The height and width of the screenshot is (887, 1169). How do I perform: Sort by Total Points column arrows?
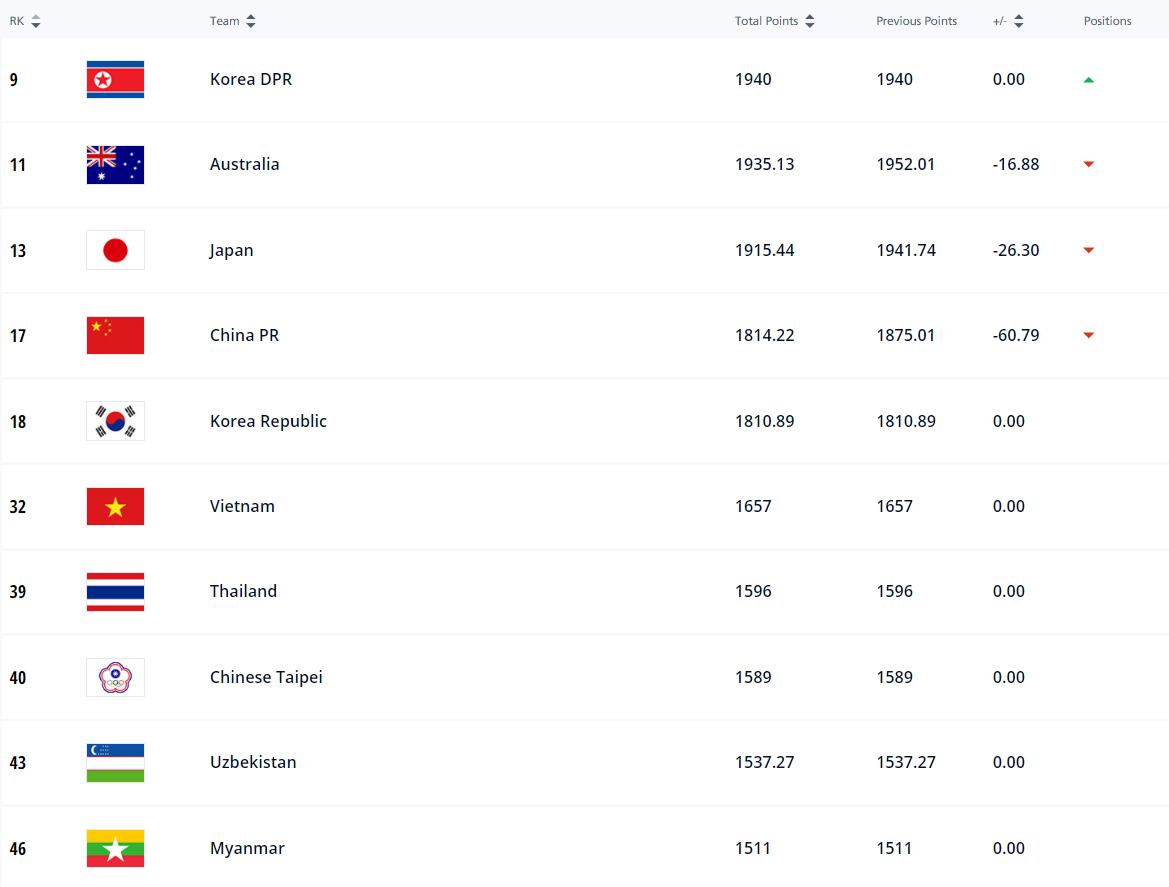tap(810, 21)
